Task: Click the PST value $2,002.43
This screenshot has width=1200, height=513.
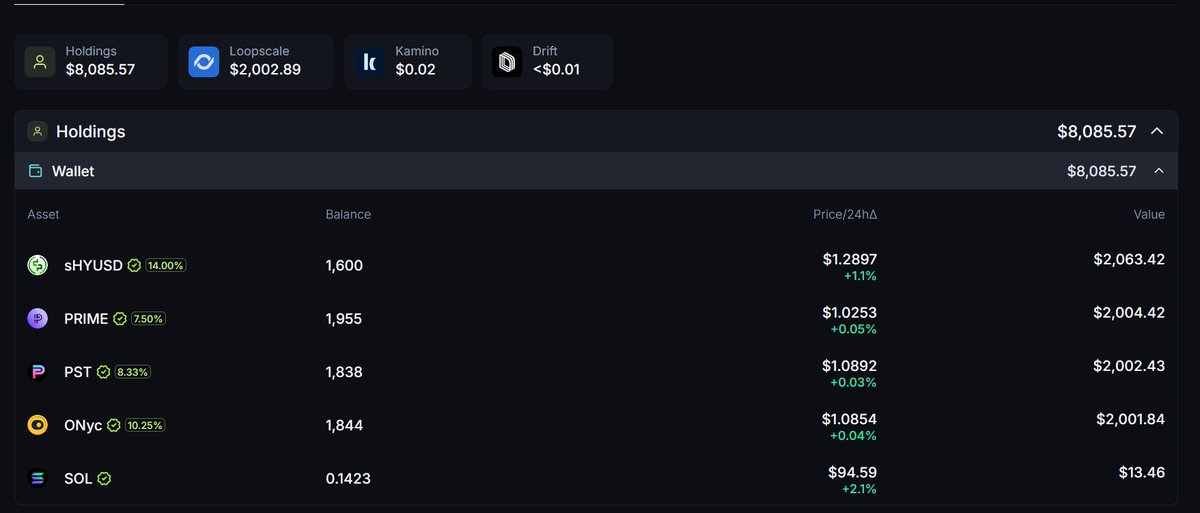Action: click(1129, 366)
